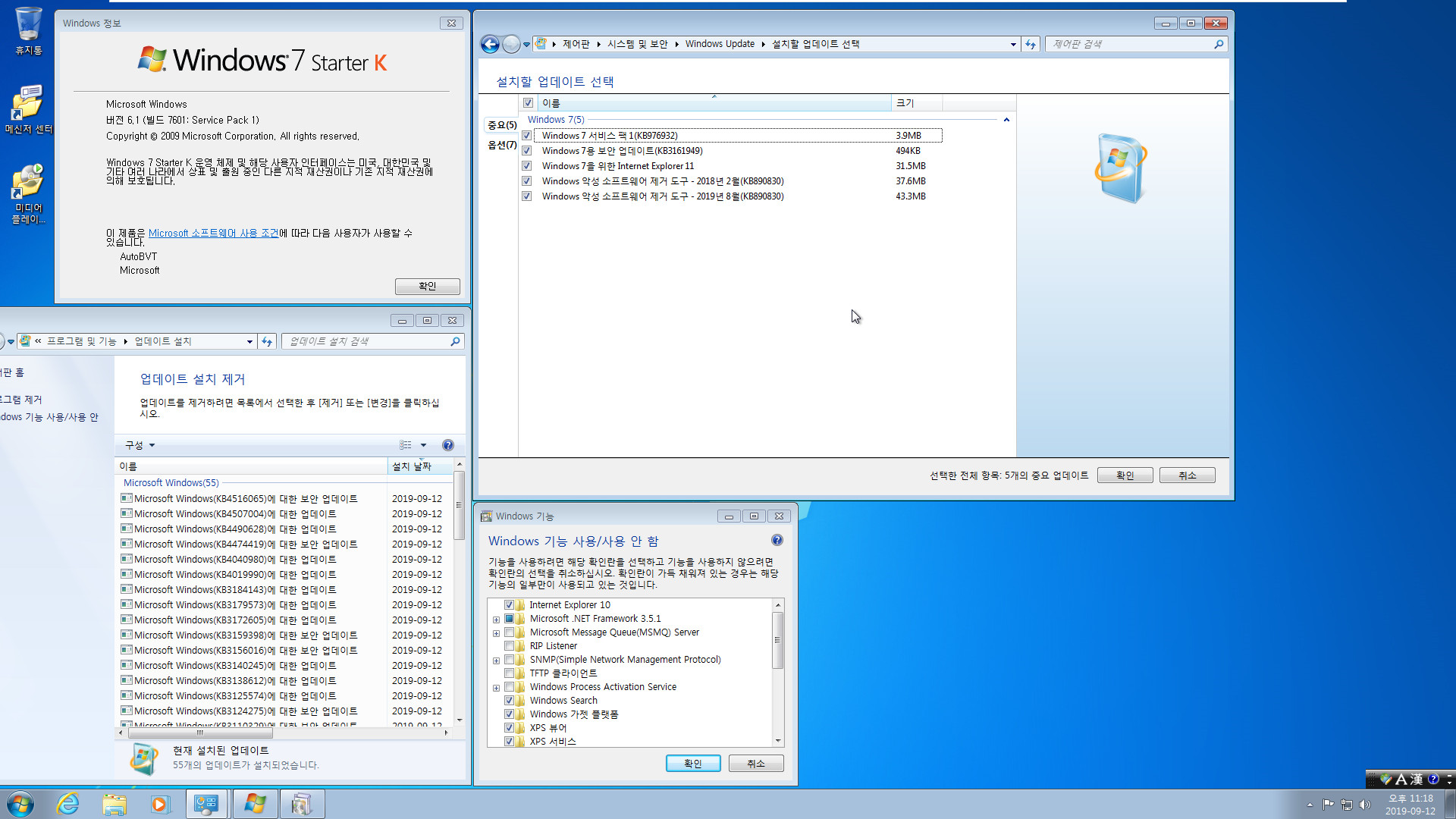The image size is (1456, 819).
Task: Click the IME Hanja 漢 language bar icon
Action: pos(1416,779)
